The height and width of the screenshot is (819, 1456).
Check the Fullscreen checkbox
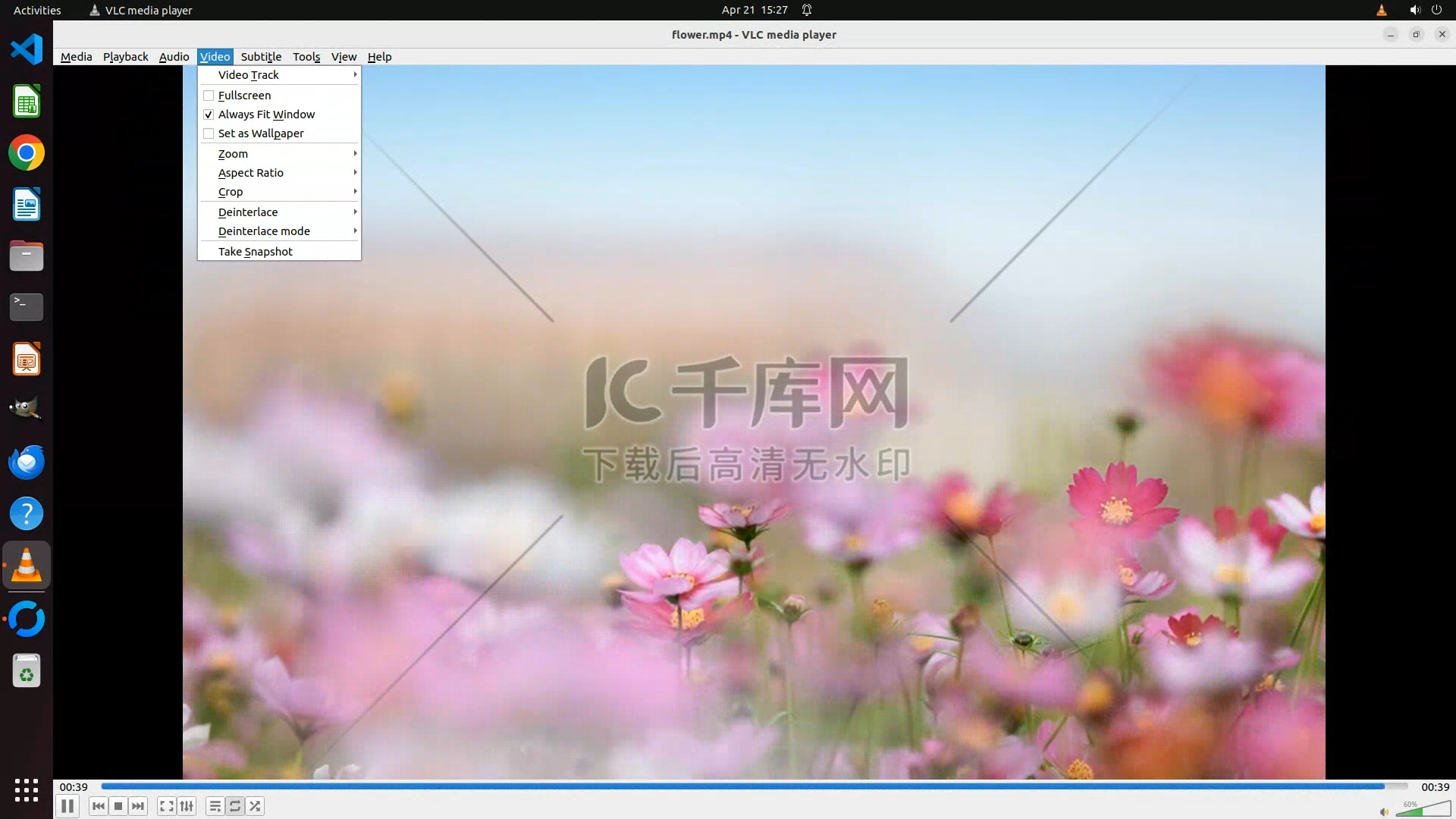pyautogui.click(x=209, y=96)
